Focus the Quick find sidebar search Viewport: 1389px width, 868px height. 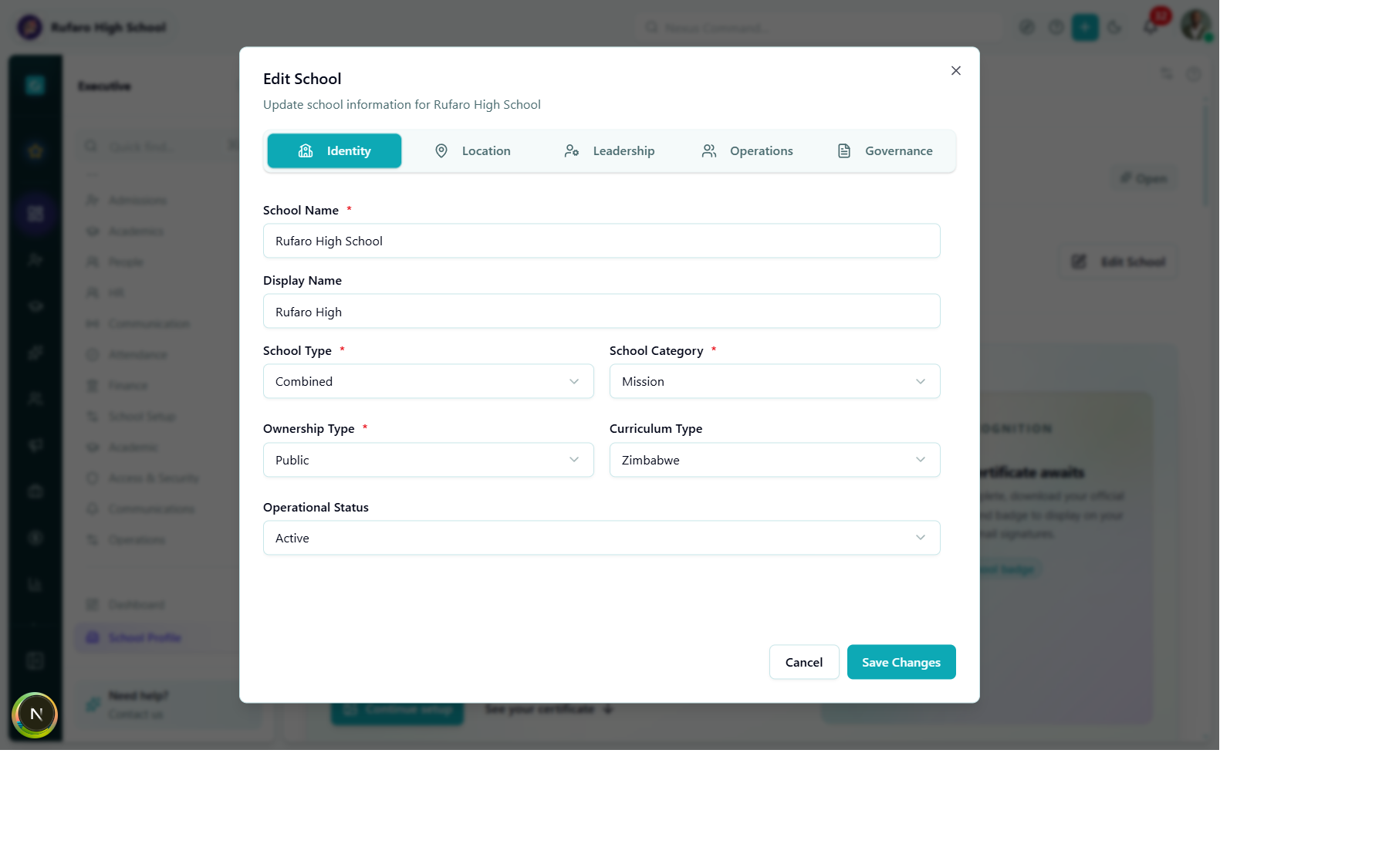(x=158, y=147)
